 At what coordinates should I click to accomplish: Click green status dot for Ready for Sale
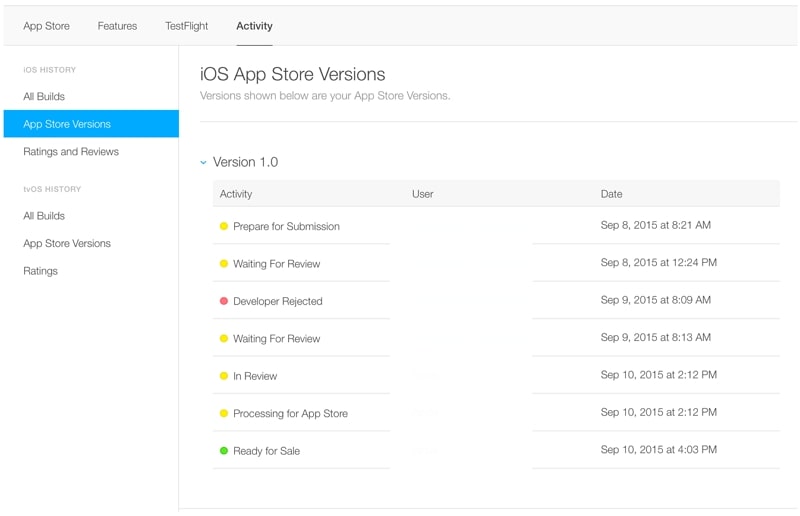(223, 451)
